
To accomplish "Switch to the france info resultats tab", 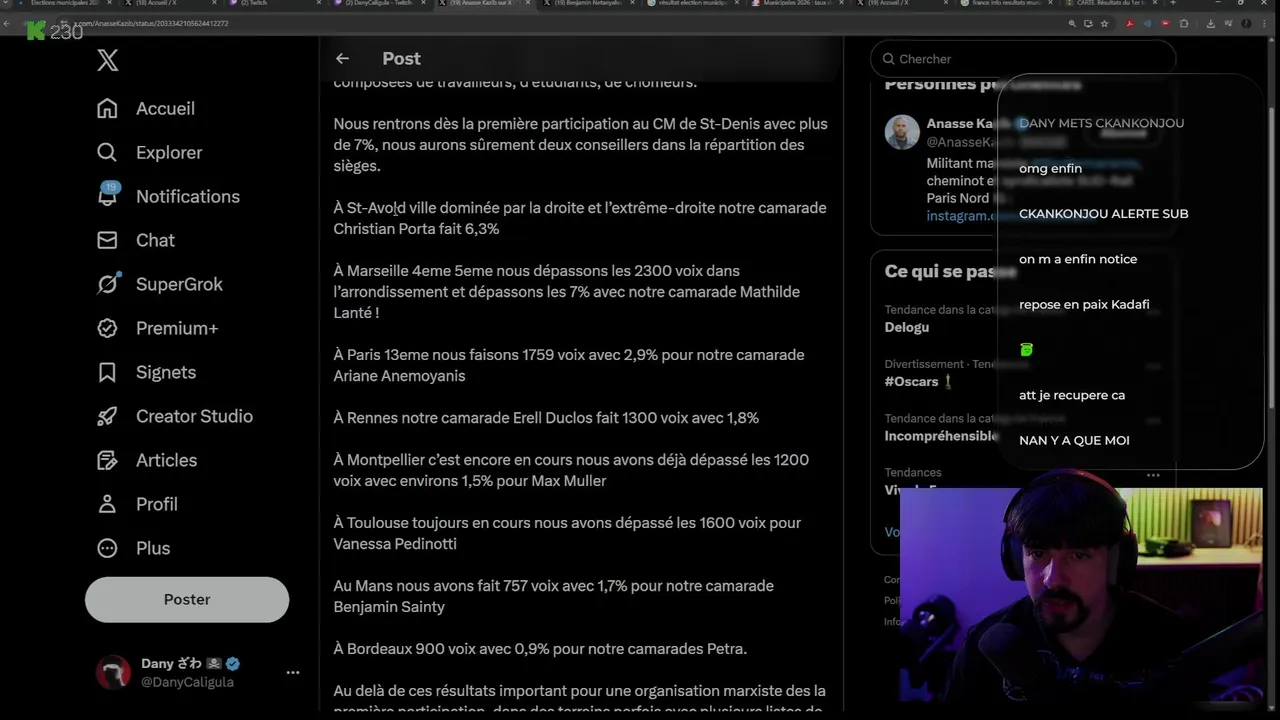I will click(x=1005, y=4).
